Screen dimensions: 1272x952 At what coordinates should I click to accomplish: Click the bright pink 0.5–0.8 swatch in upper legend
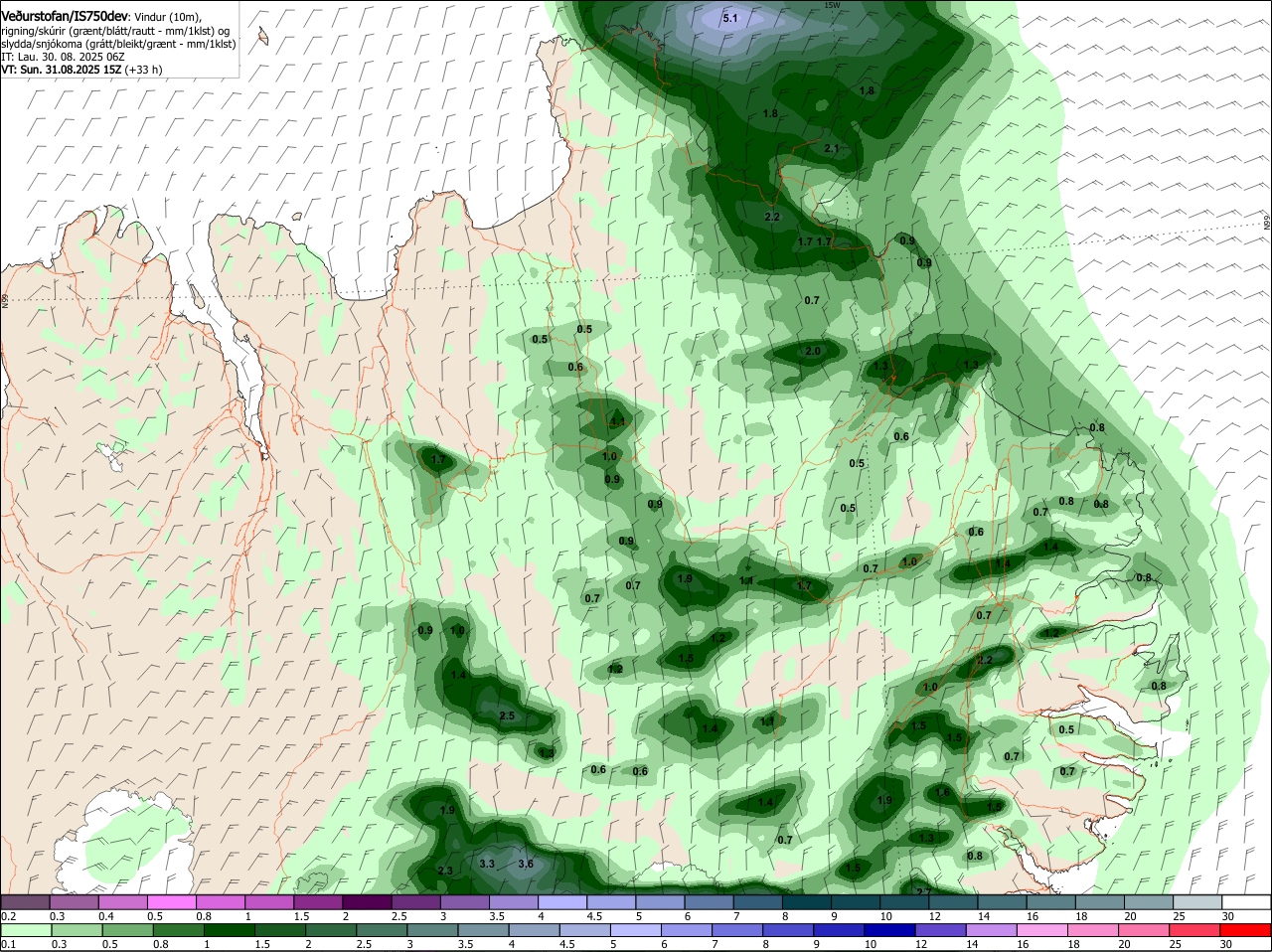pos(172,902)
